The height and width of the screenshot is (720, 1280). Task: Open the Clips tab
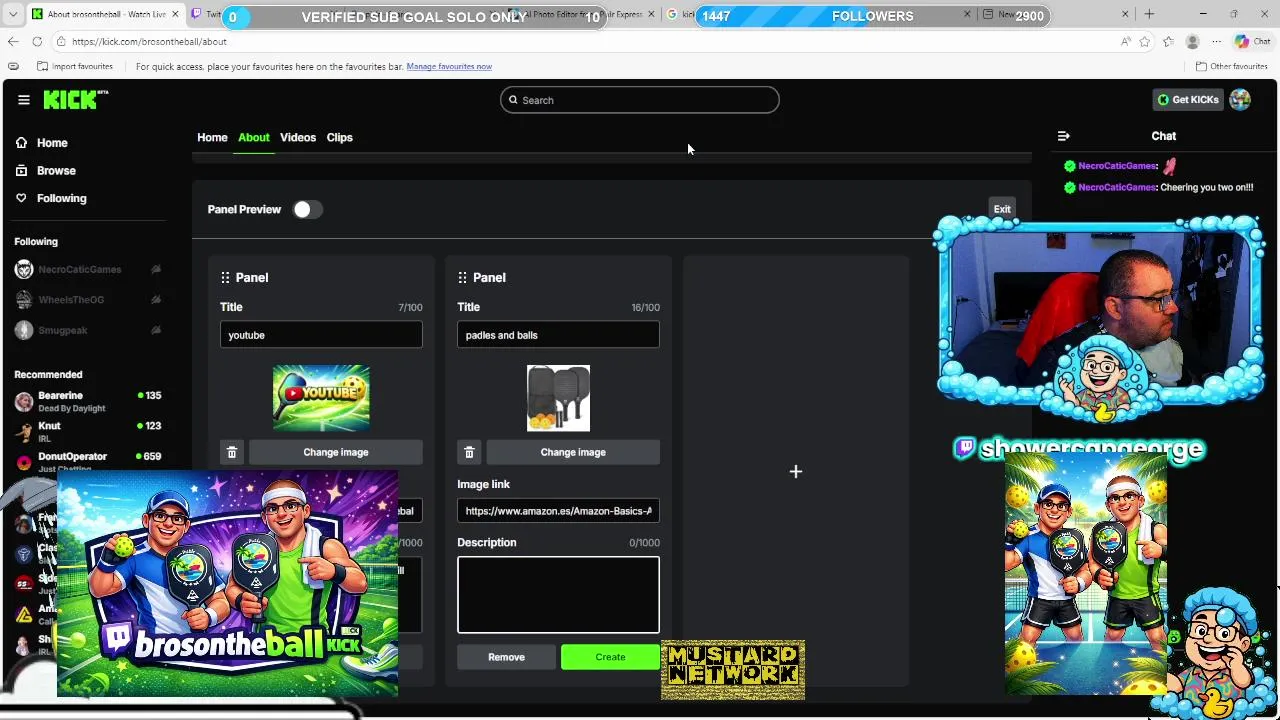[x=339, y=137]
